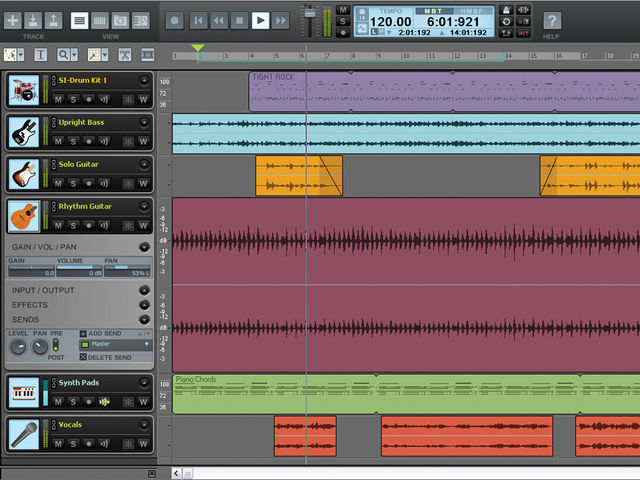Open the Master send output dropdown
The height and width of the screenshot is (480, 640).
pyautogui.click(x=116, y=344)
